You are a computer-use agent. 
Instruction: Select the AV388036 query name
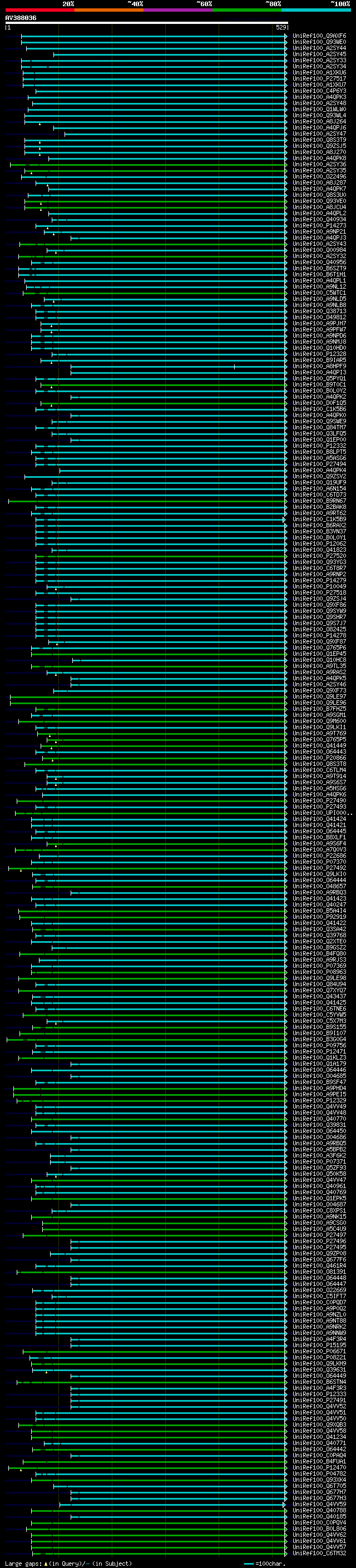click(21, 18)
